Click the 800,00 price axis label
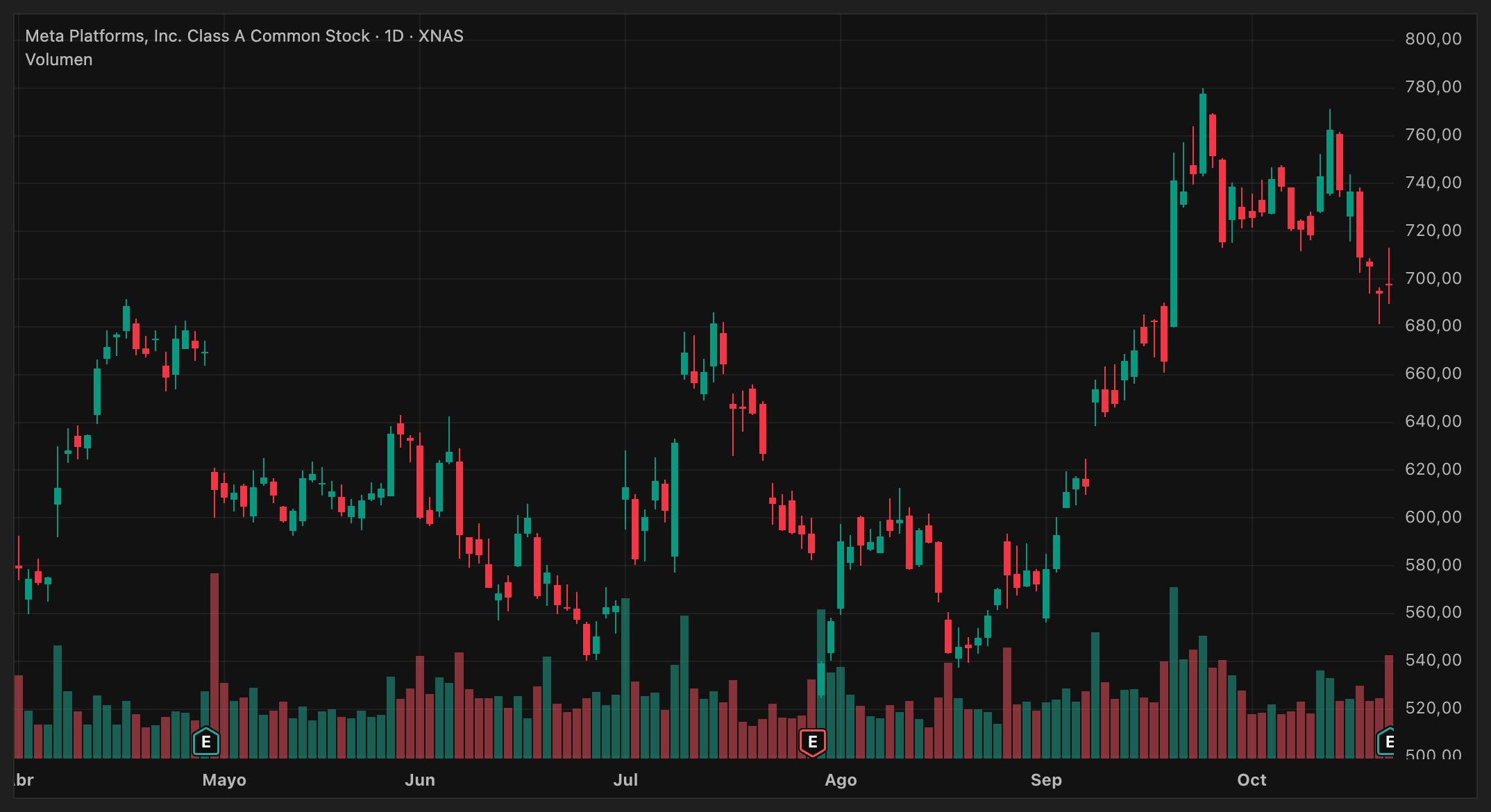1491x812 pixels. 1433,39
